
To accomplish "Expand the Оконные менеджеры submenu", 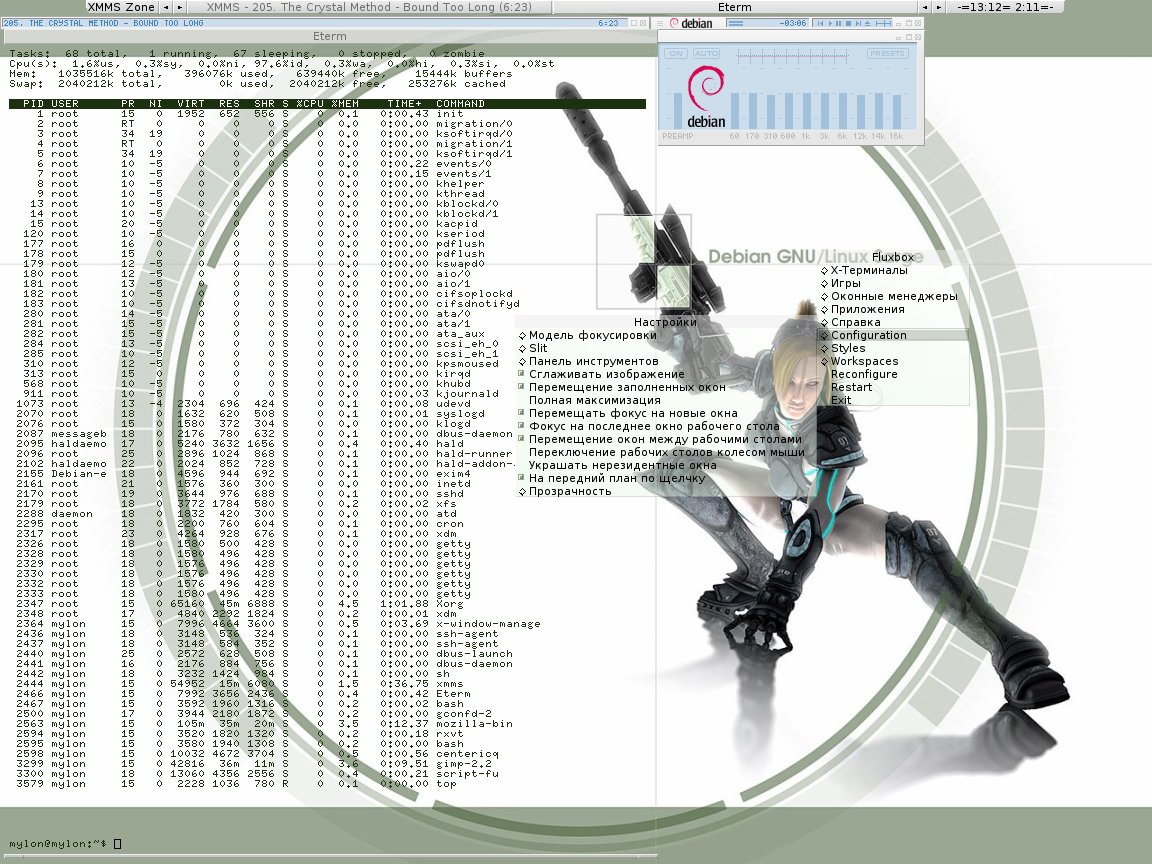I will 893,297.
